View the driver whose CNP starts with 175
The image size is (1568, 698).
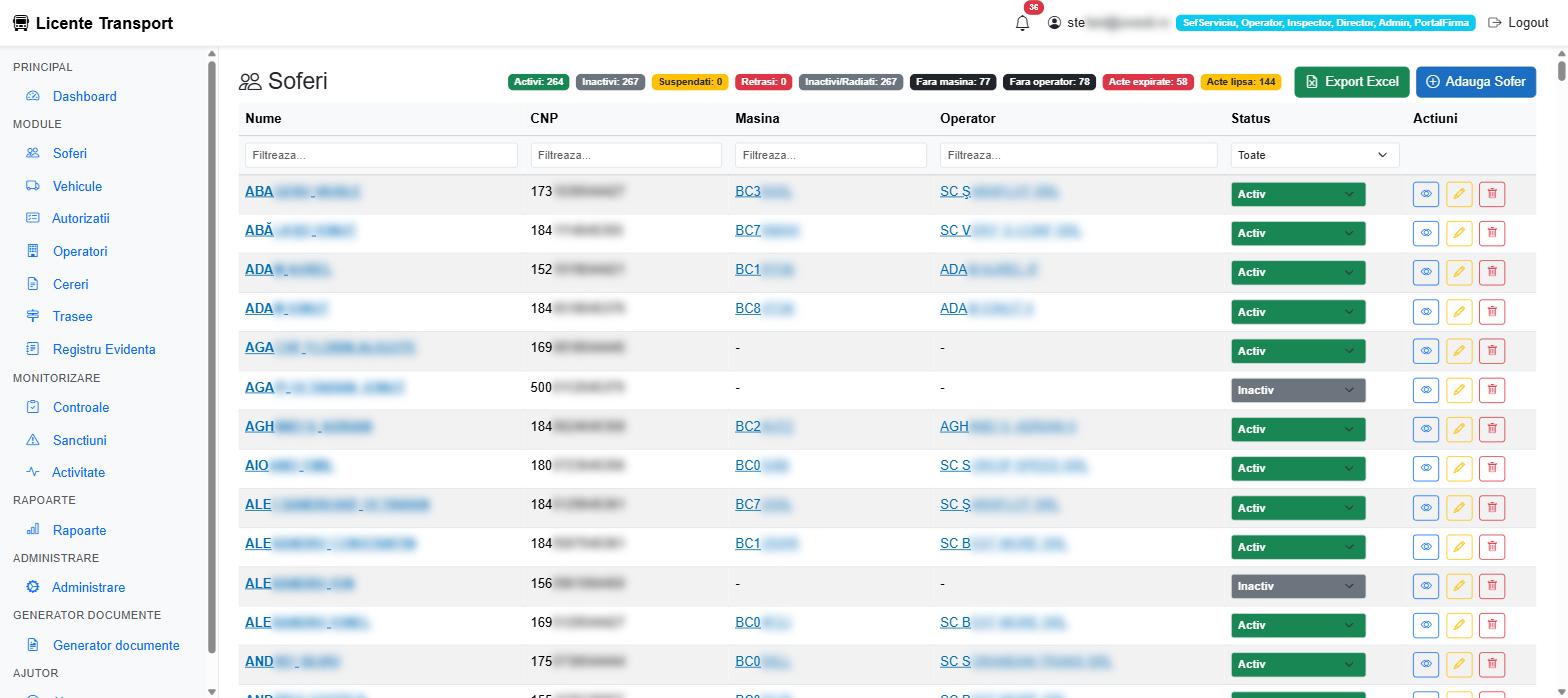tap(1426, 664)
